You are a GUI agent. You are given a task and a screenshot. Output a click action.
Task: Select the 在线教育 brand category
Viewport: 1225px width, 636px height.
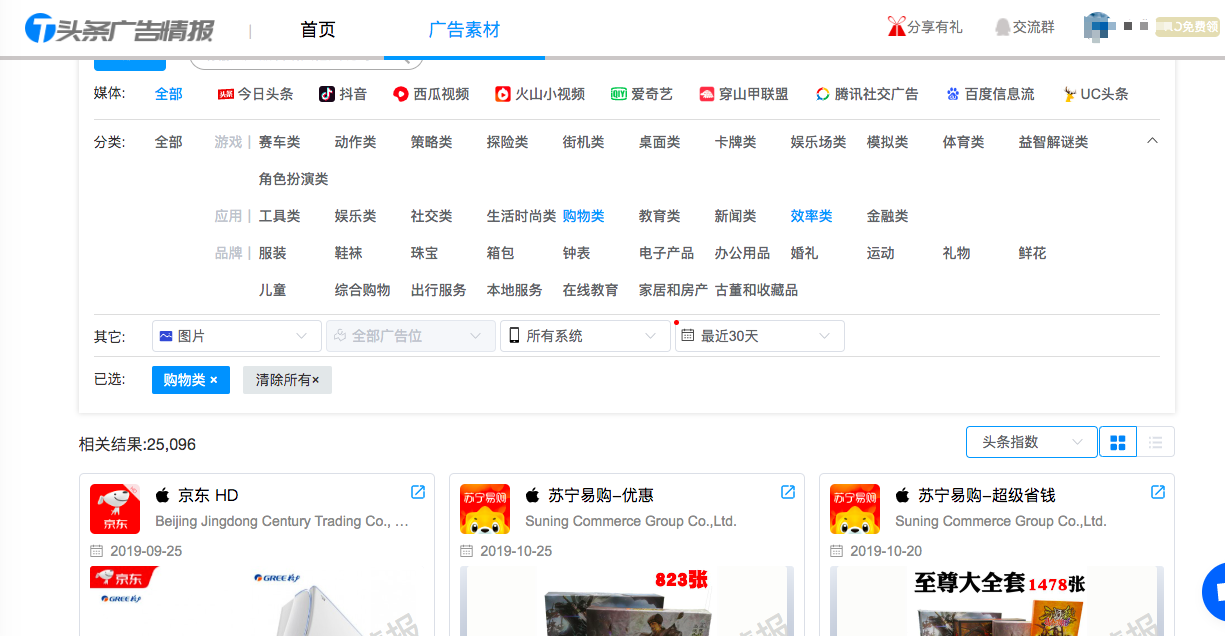tap(590, 290)
